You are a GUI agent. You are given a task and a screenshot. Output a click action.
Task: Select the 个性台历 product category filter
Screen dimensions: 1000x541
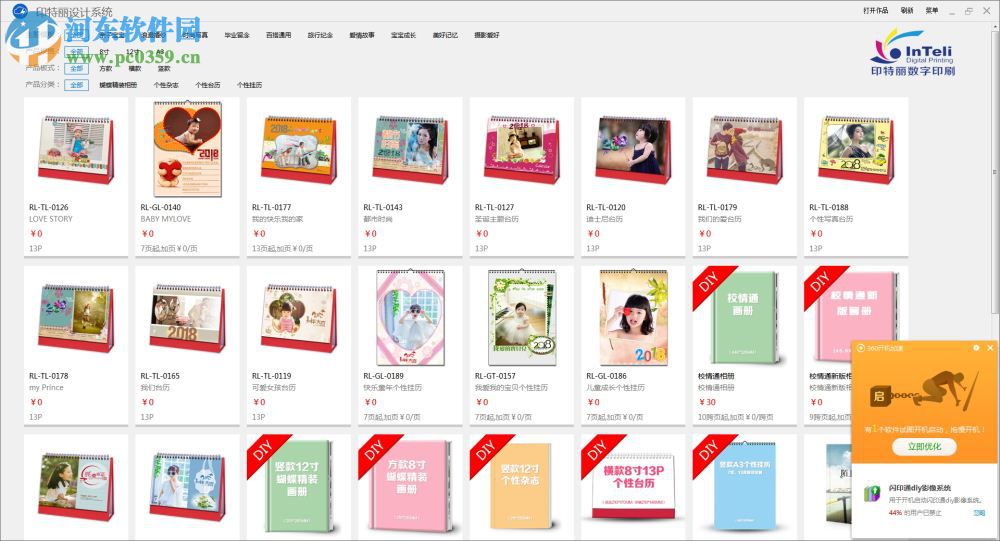(x=208, y=85)
